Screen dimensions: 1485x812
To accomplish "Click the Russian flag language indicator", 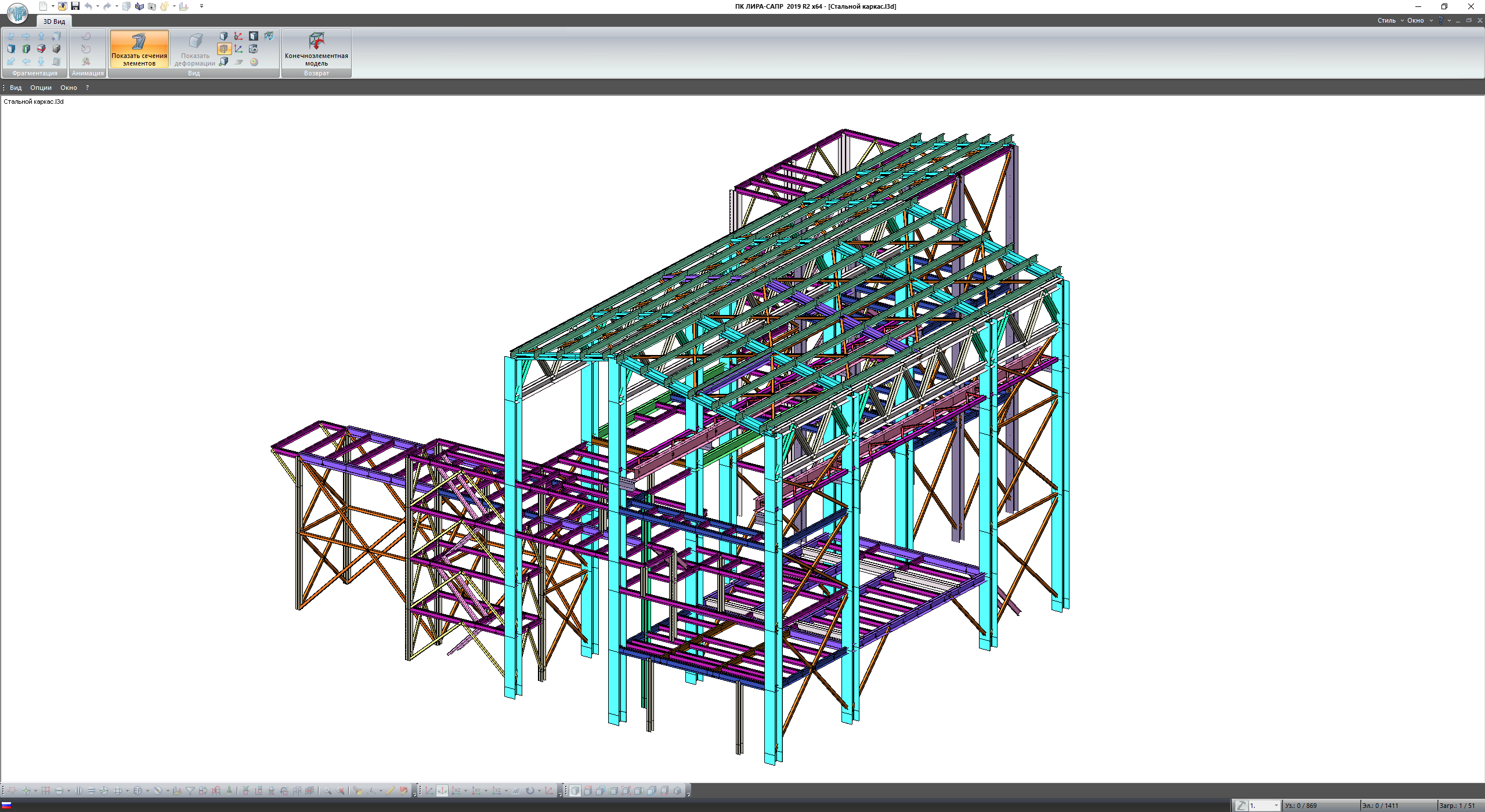I will [x=6, y=805].
